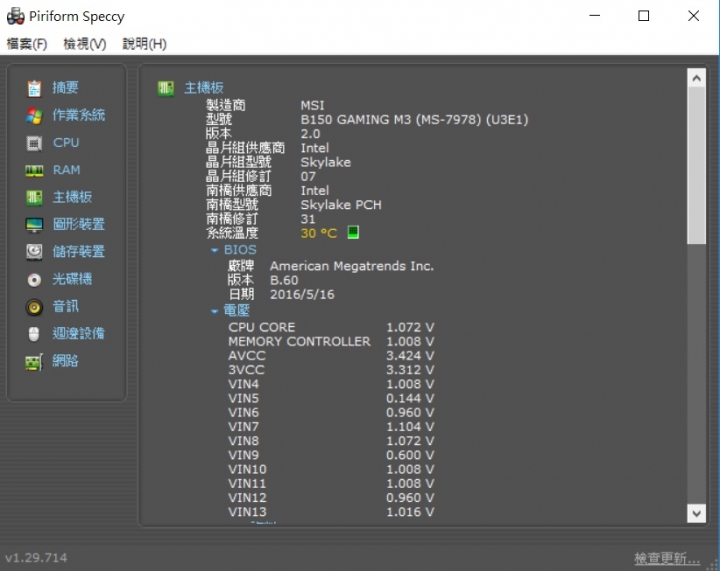Open the 圖形裝置 section label
This screenshot has width=720, height=571.
coord(79,224)
